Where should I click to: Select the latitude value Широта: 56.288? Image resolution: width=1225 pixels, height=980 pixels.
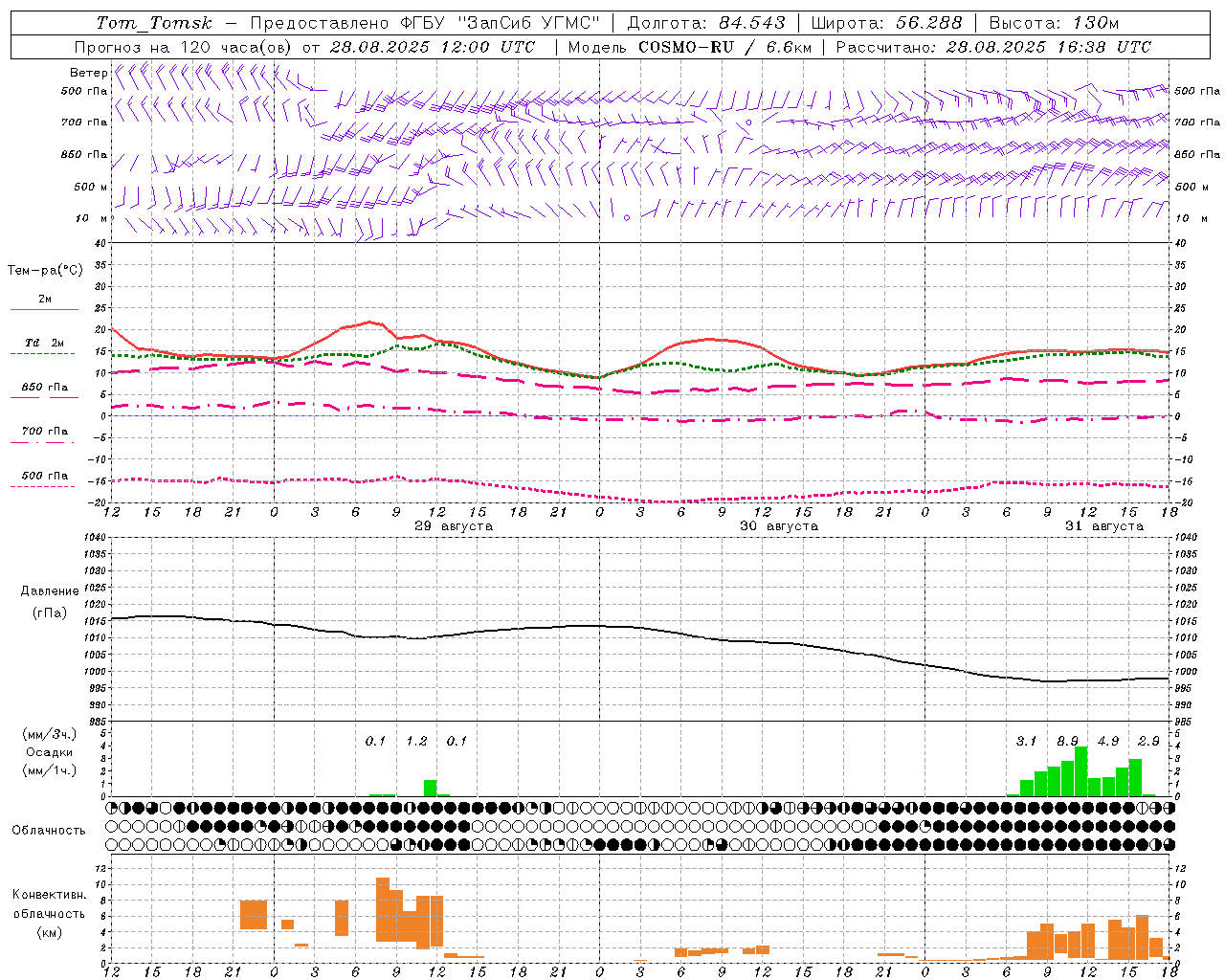click(x=886, y=23)
